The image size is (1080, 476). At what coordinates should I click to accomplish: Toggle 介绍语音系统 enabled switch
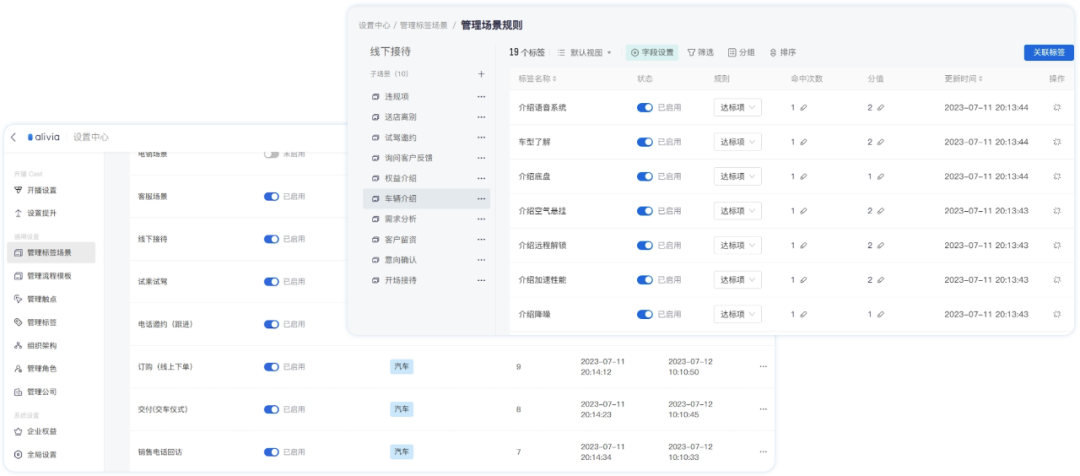click(645, 107)
